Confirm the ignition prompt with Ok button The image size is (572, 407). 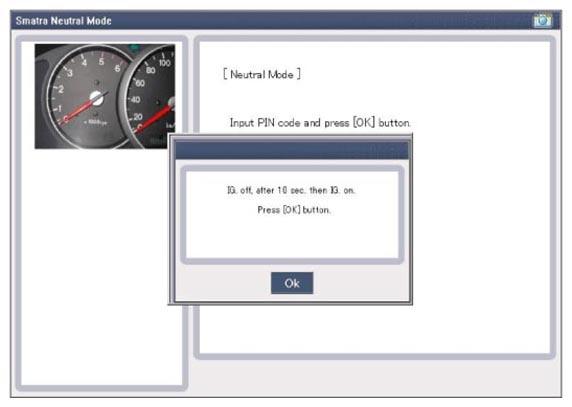pos(292,283)
